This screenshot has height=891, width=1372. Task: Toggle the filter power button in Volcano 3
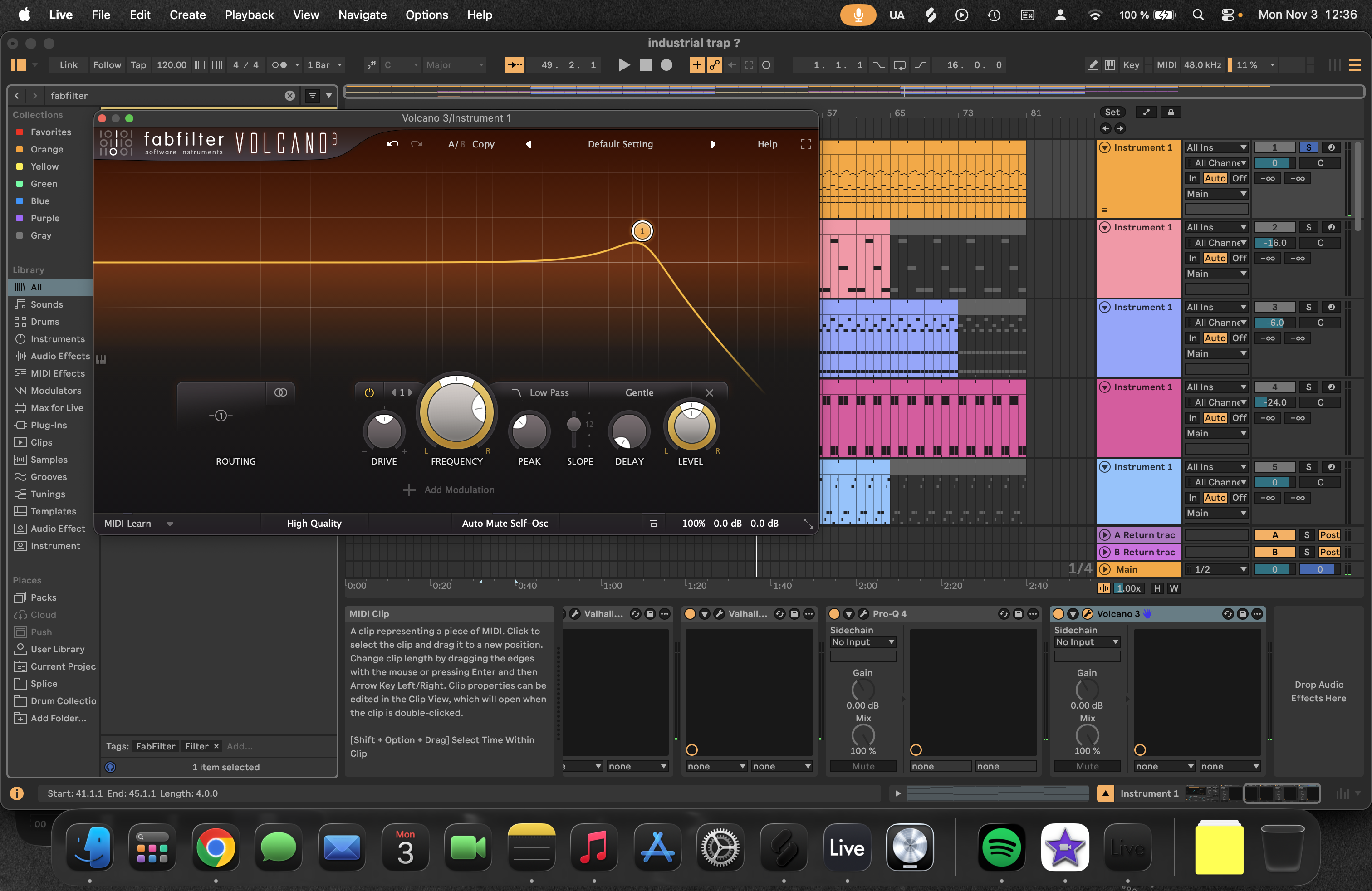pos(368,392)
